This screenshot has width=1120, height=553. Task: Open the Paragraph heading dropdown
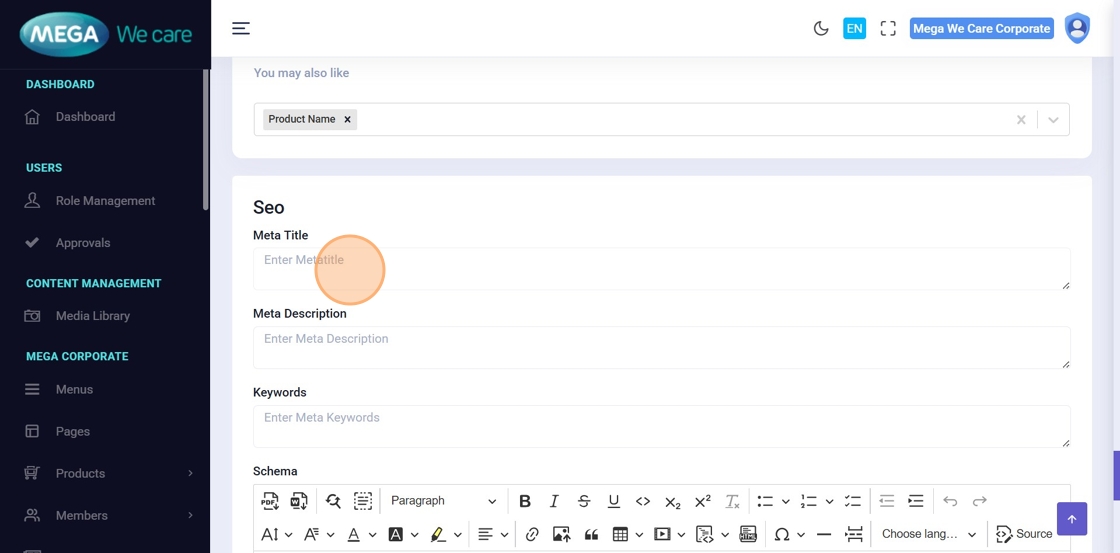point(443,501)
